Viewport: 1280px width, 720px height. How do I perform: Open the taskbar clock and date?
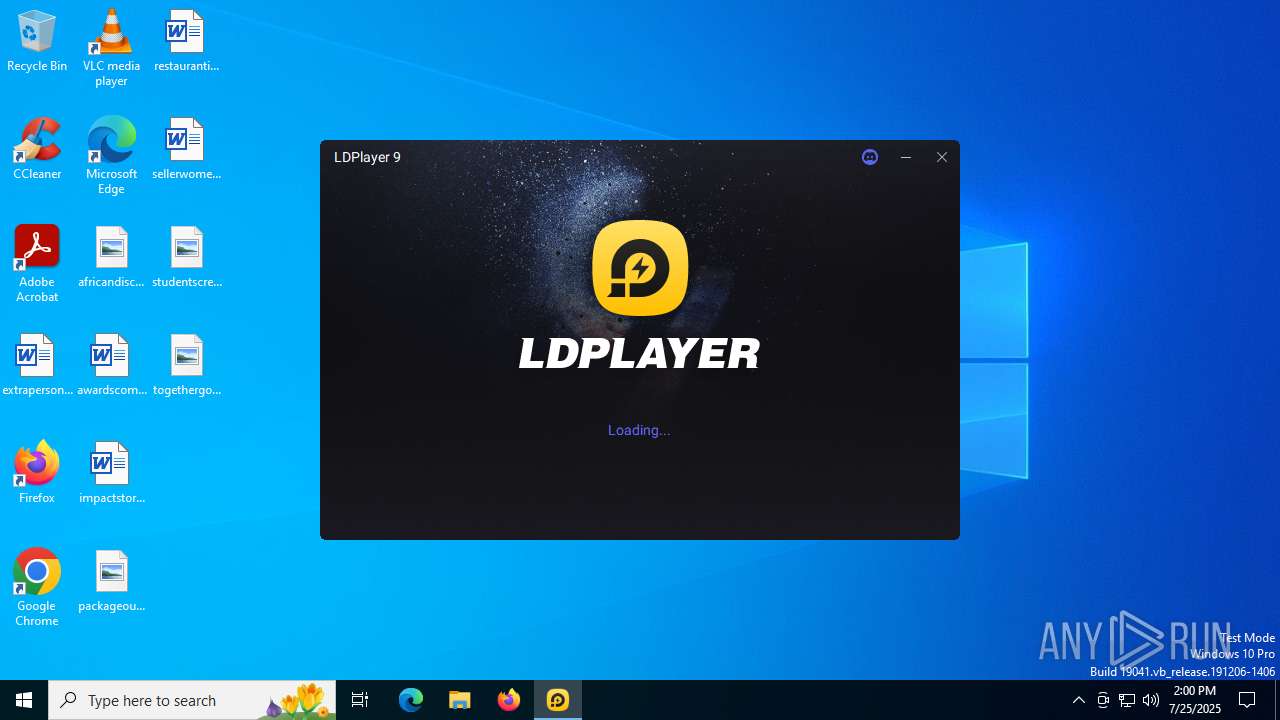point(1195,700)
